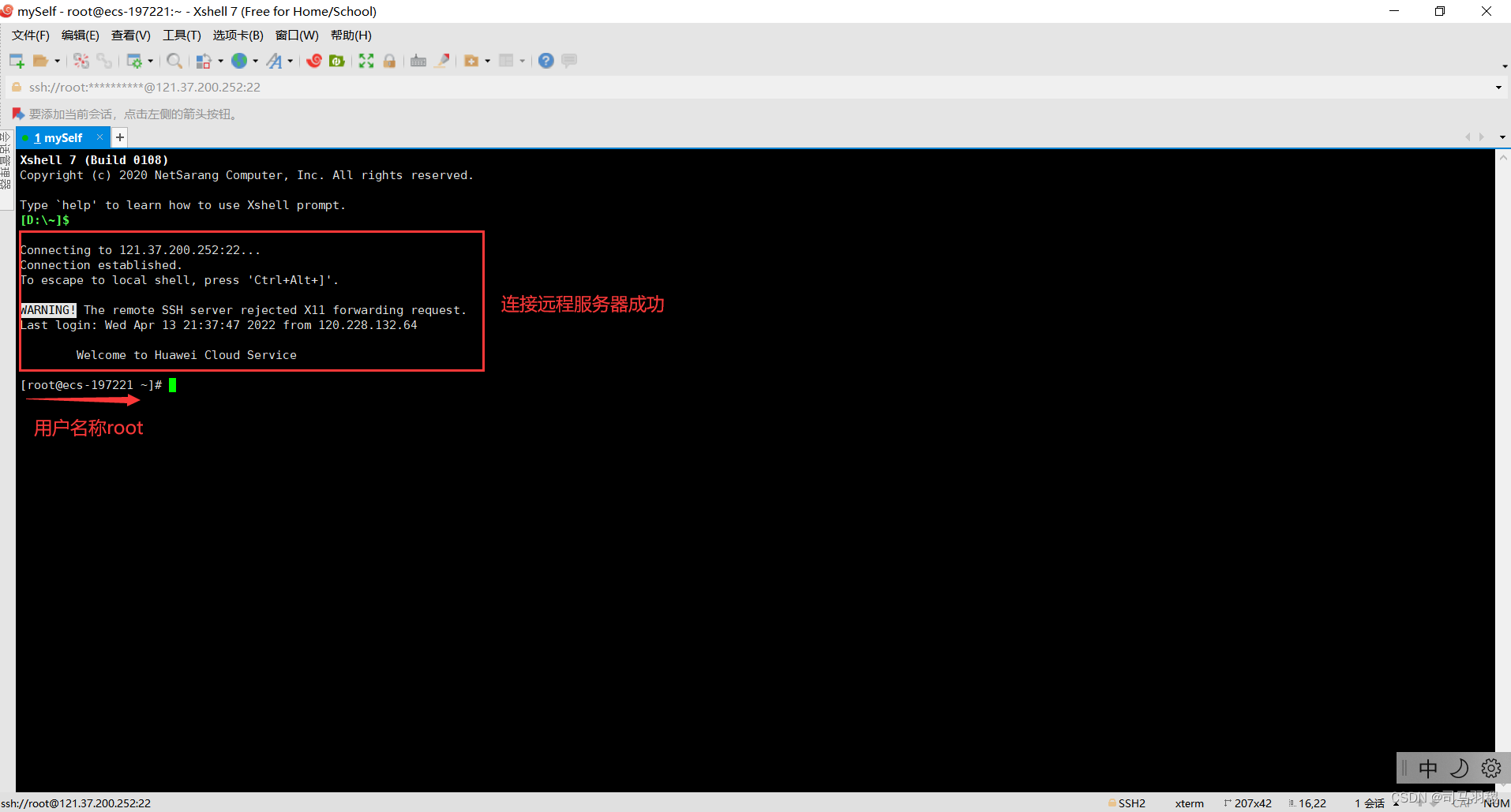Expand the Color Scheme dropdown arrow
1511x812 pixels.
coord(221,61)
